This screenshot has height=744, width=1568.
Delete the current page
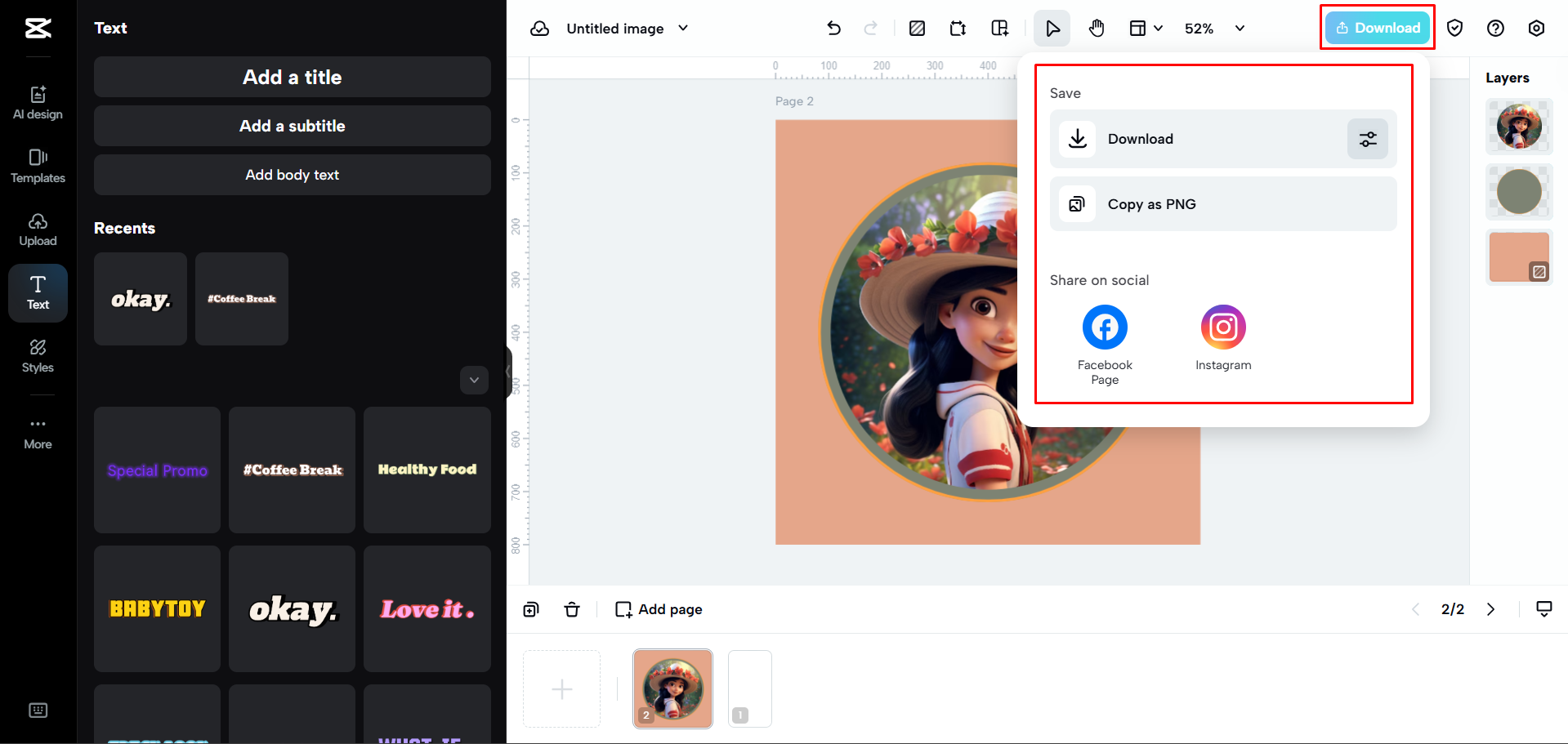(x=572, y=609)
